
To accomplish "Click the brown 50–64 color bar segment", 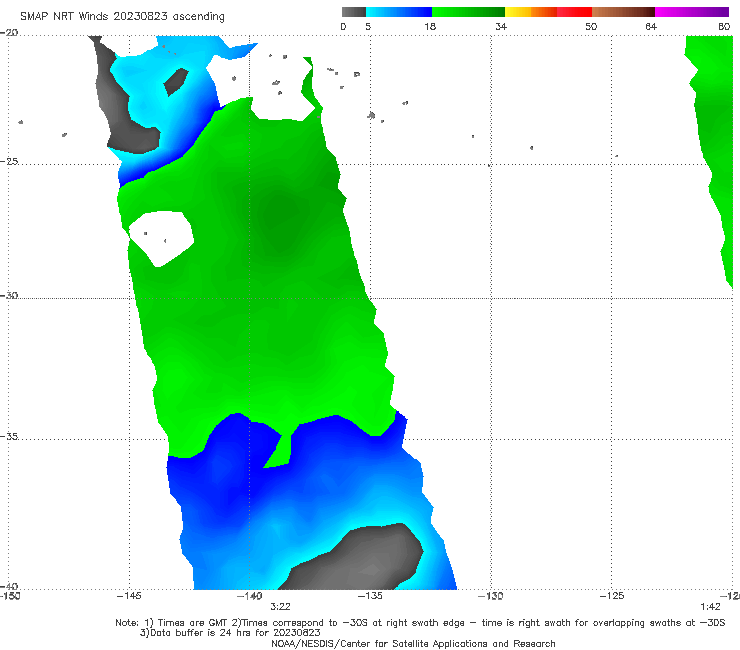I will click(x=623, y=12).
